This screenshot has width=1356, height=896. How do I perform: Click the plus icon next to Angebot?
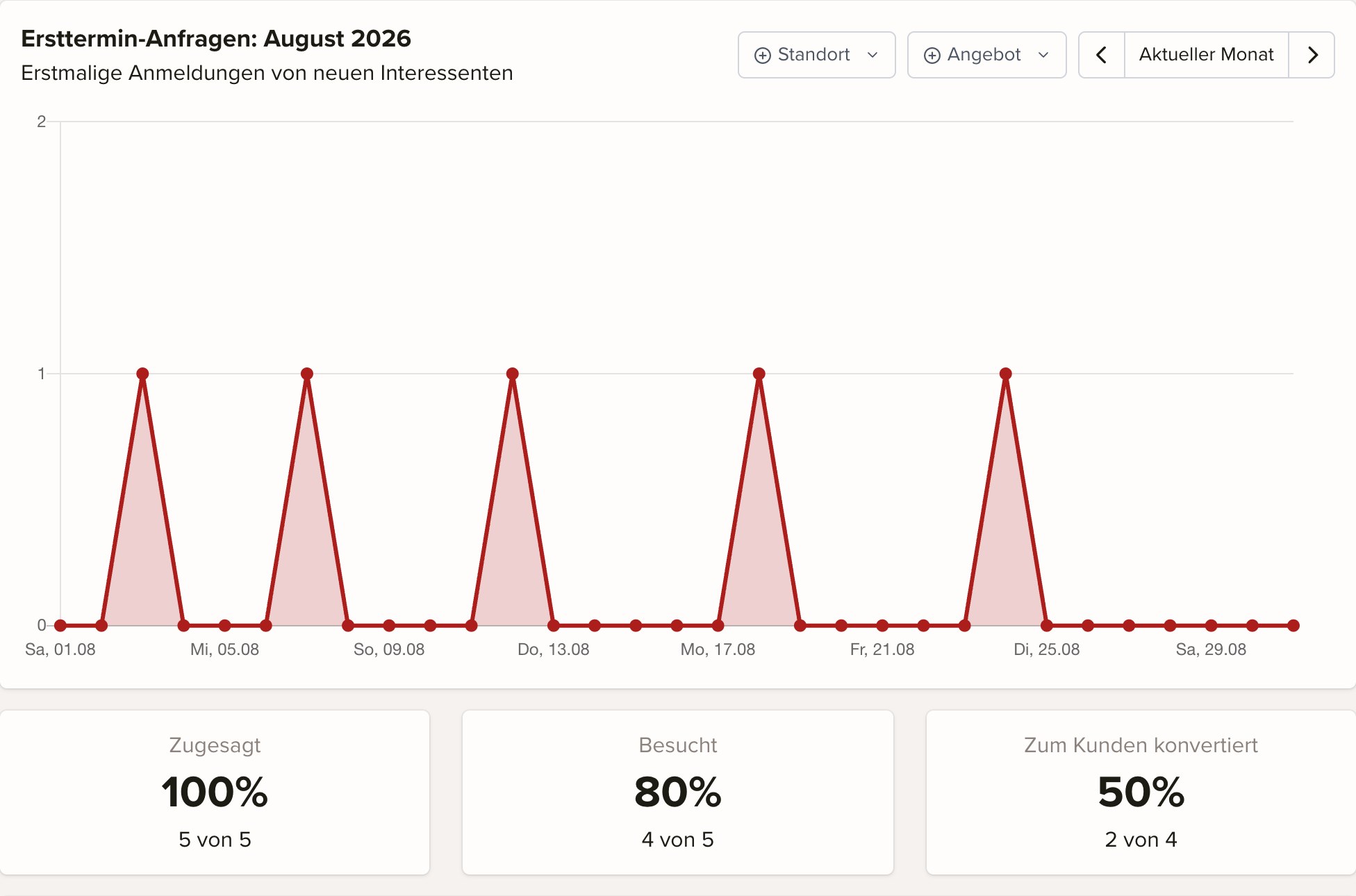(932, 56)
